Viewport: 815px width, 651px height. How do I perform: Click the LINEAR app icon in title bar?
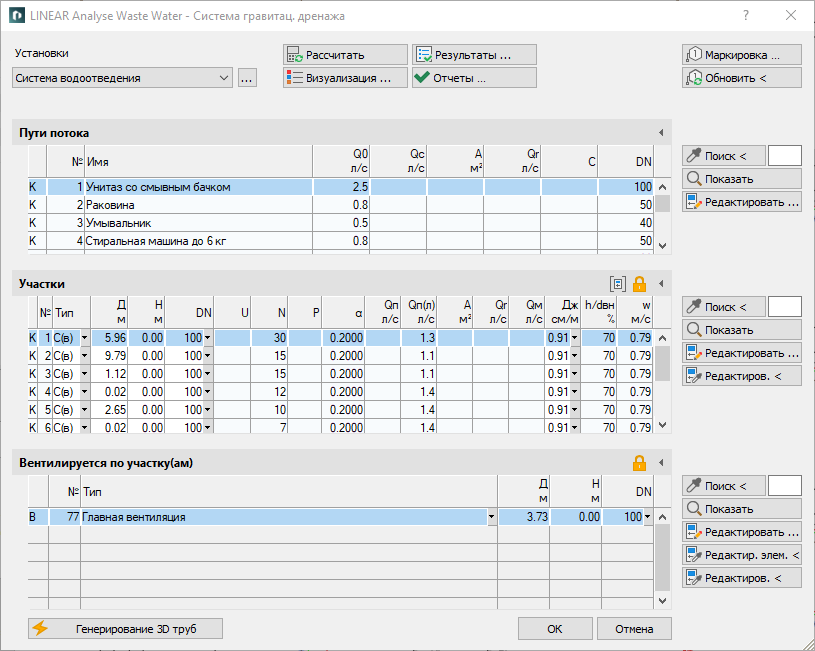point(16,16)
